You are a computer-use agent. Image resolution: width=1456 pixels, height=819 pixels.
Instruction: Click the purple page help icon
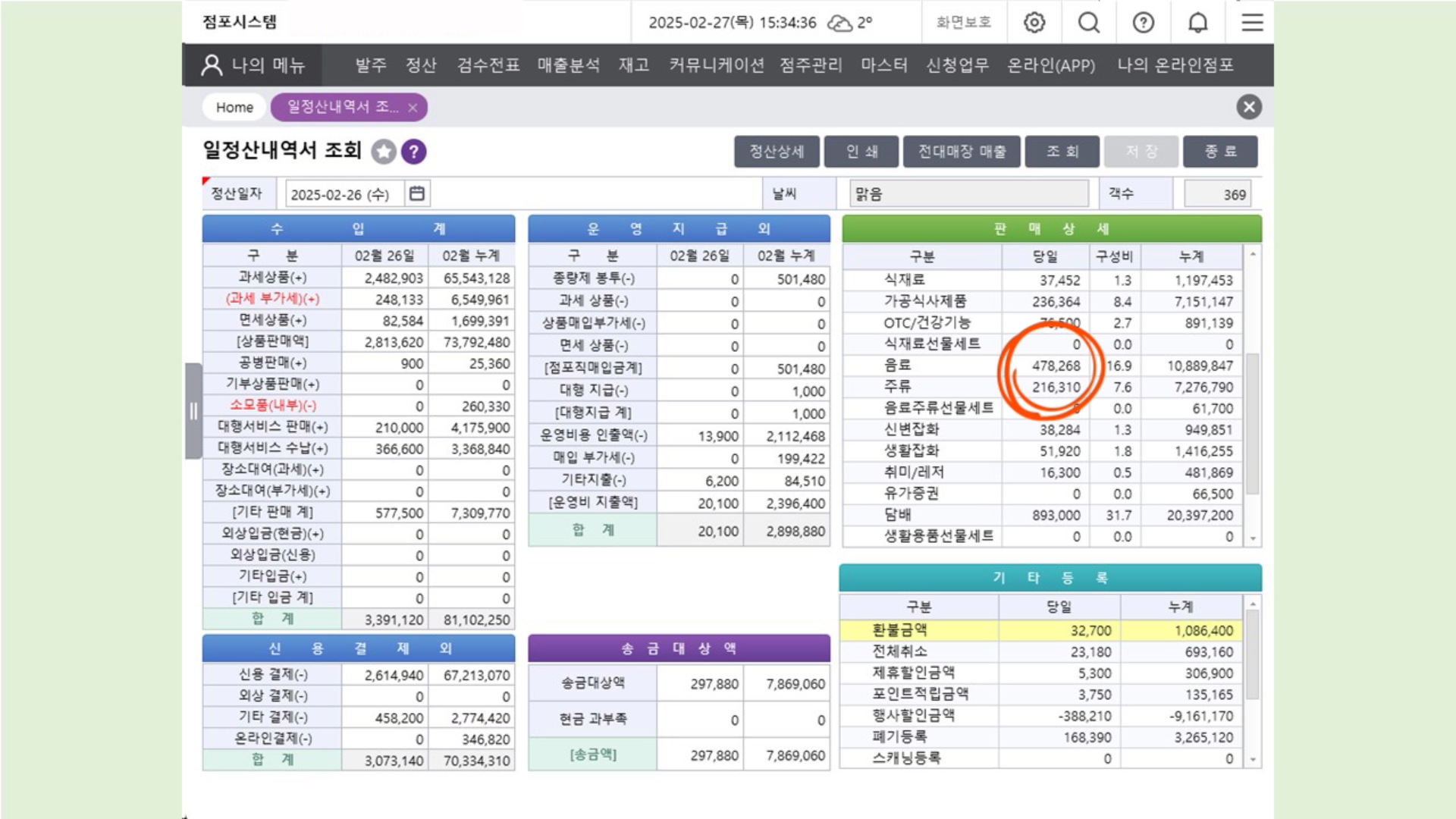tap(413, 152)
